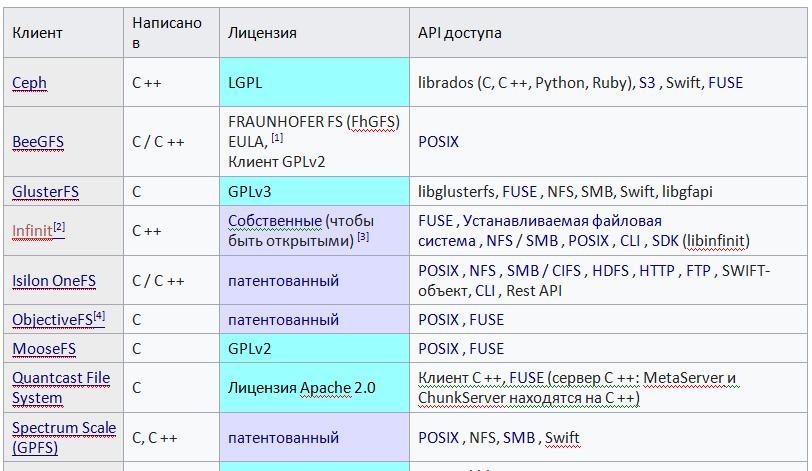812x471 pixels.
Task: Click the патентованный link in Spectrum Scale row
Action: (x=283, y=438)
